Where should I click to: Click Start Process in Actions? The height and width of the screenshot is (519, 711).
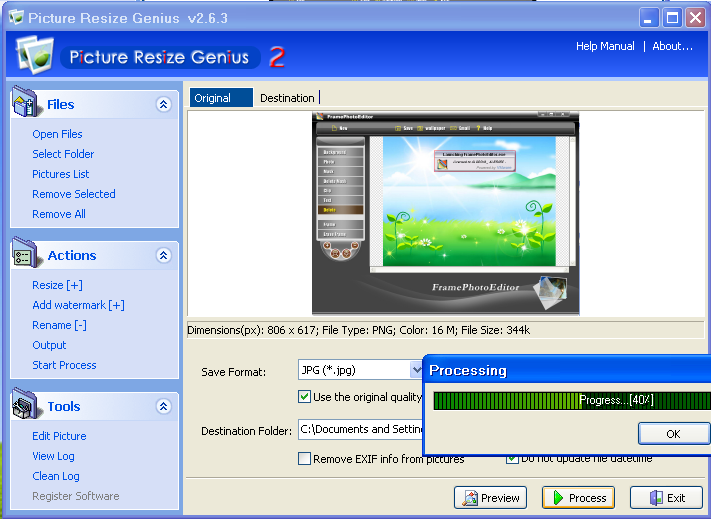(x=64, y=365)
